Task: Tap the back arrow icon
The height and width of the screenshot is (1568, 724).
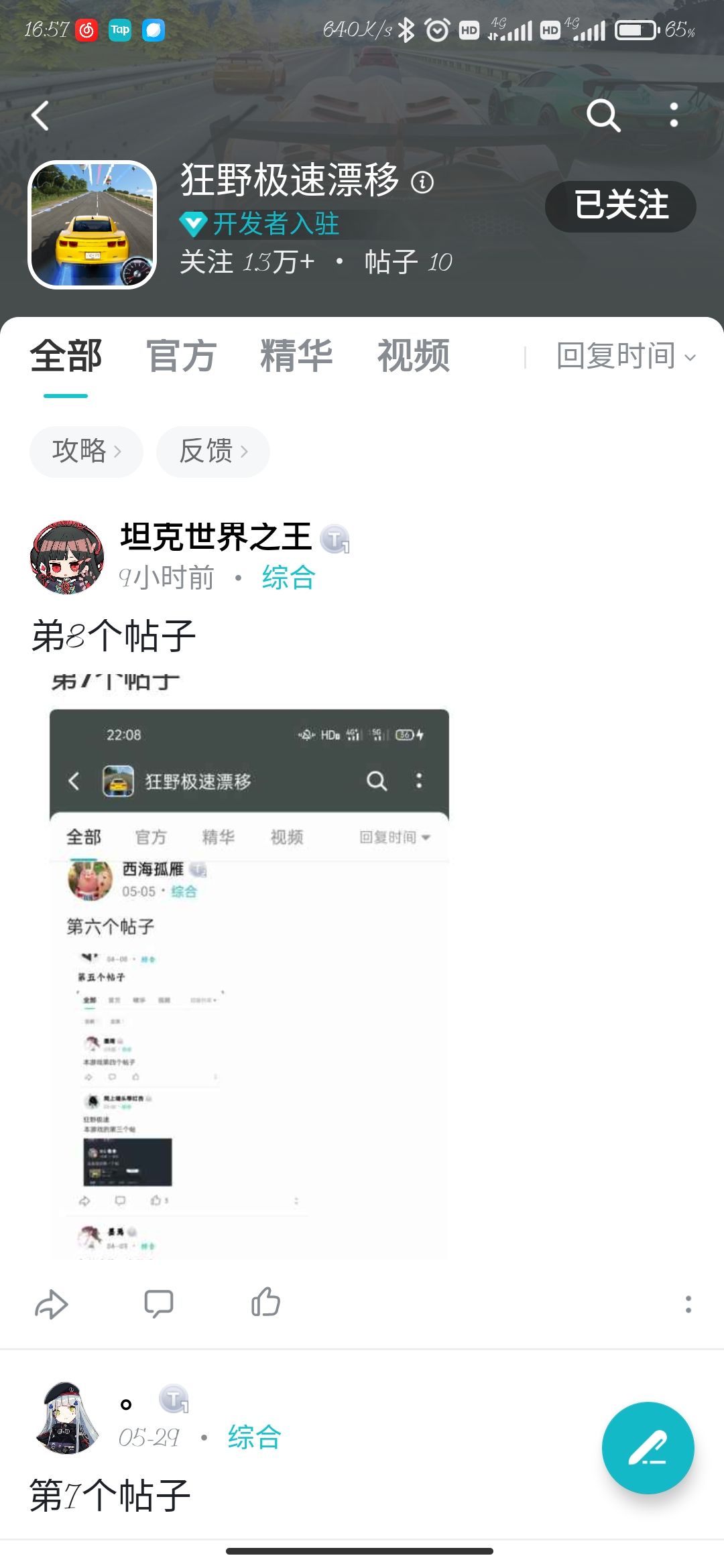Action: 40,115
